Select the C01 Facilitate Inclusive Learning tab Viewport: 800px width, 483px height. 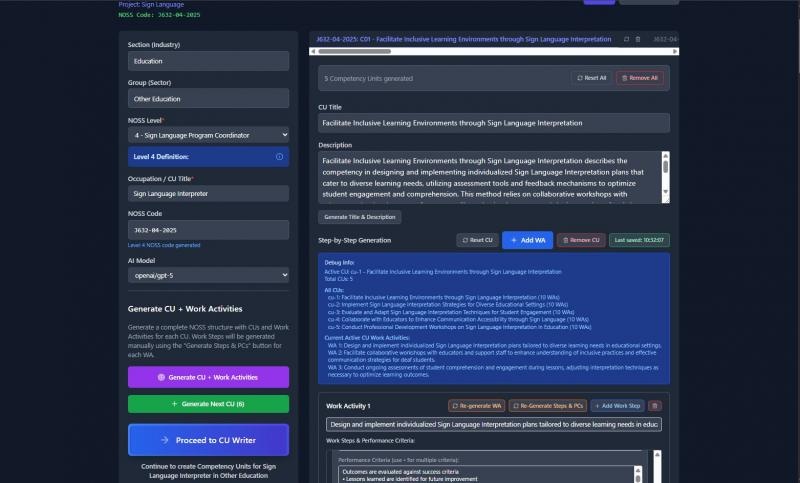[x=463, y=39]
